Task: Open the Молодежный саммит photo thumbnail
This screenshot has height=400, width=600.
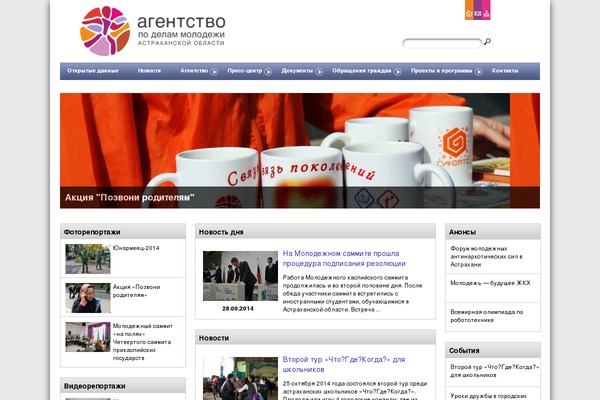Action: pyautogui.click(x=88, y=337)
